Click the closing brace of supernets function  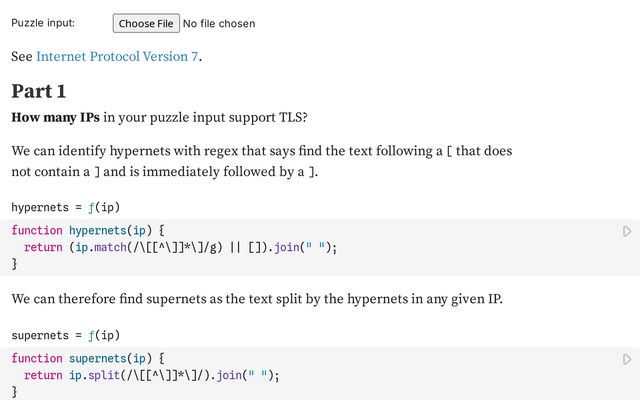click(14, 393)
